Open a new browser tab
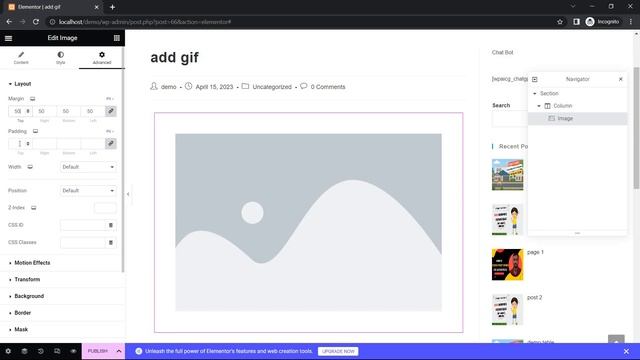The image size is (640, 360). [112, 7]
